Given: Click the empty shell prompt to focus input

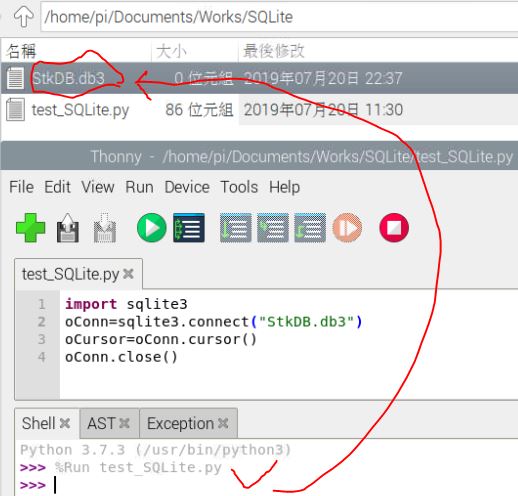Looking at the screenshot, I should click(55, 485).
